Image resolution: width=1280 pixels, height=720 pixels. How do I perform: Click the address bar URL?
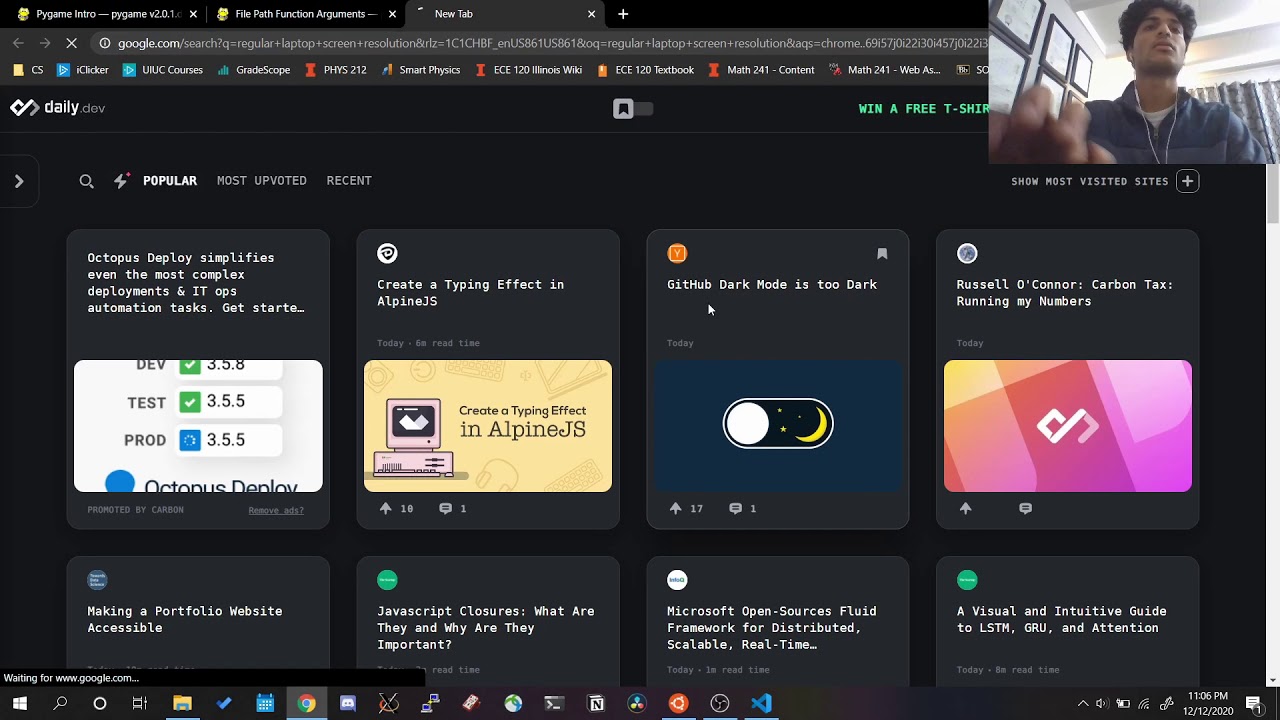552,43
